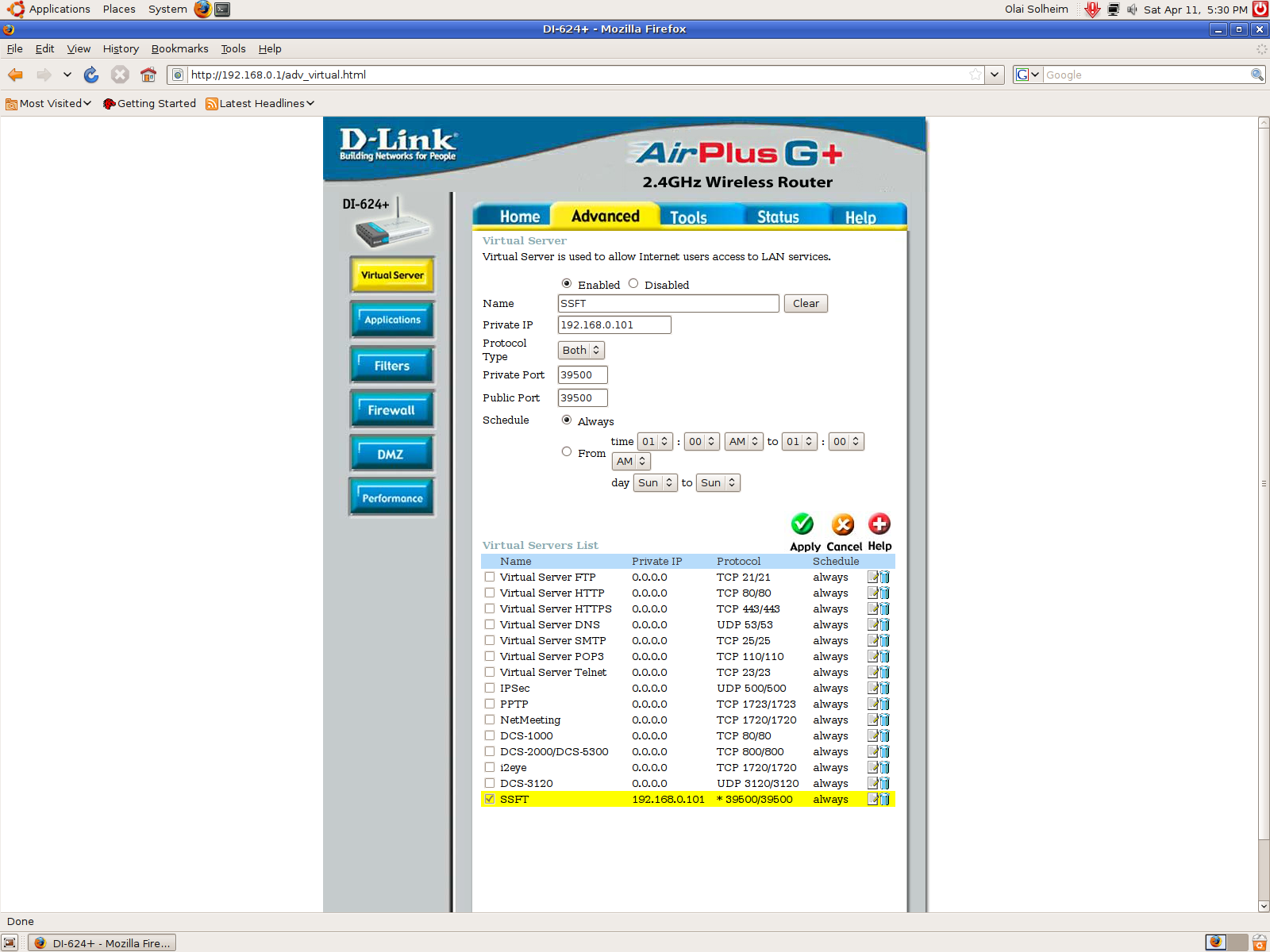1270x952 pixels.
Task: Open the end day Sun dropdown
Action: pyautogui.click(x=718, y=482)
